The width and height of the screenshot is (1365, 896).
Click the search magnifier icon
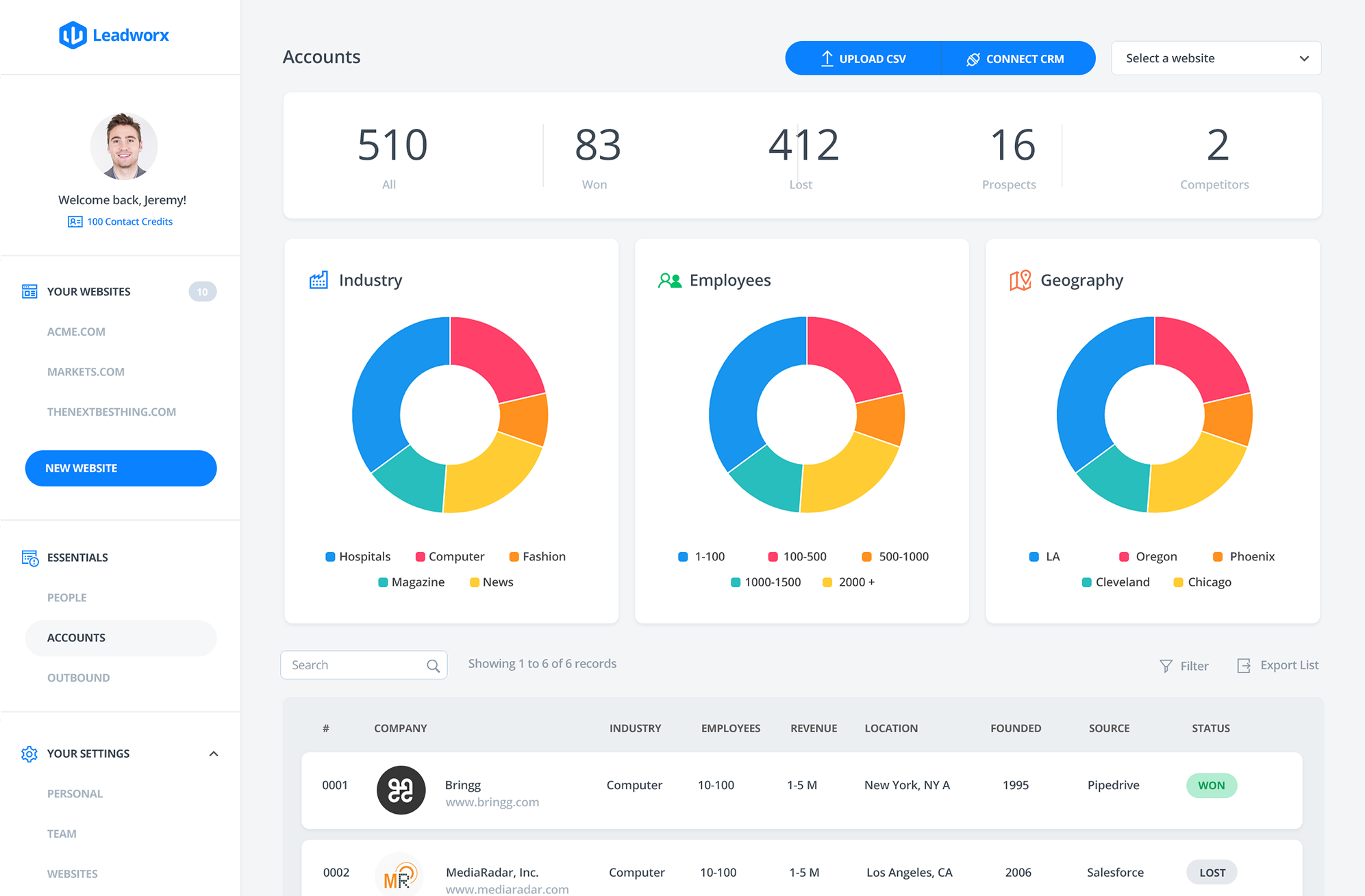[433, 666]
